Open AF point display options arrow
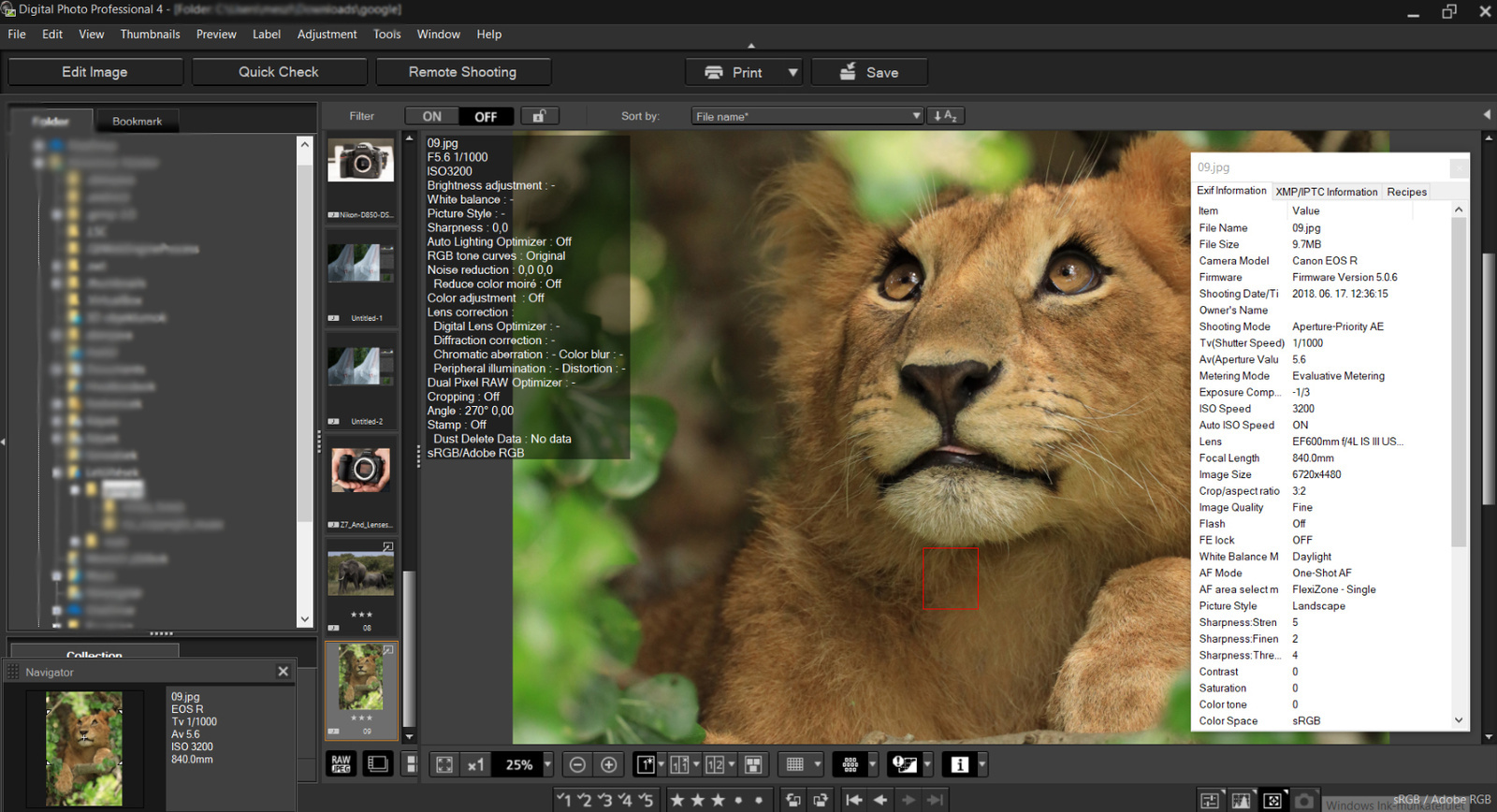1497x812 pixels. (872, 764)
